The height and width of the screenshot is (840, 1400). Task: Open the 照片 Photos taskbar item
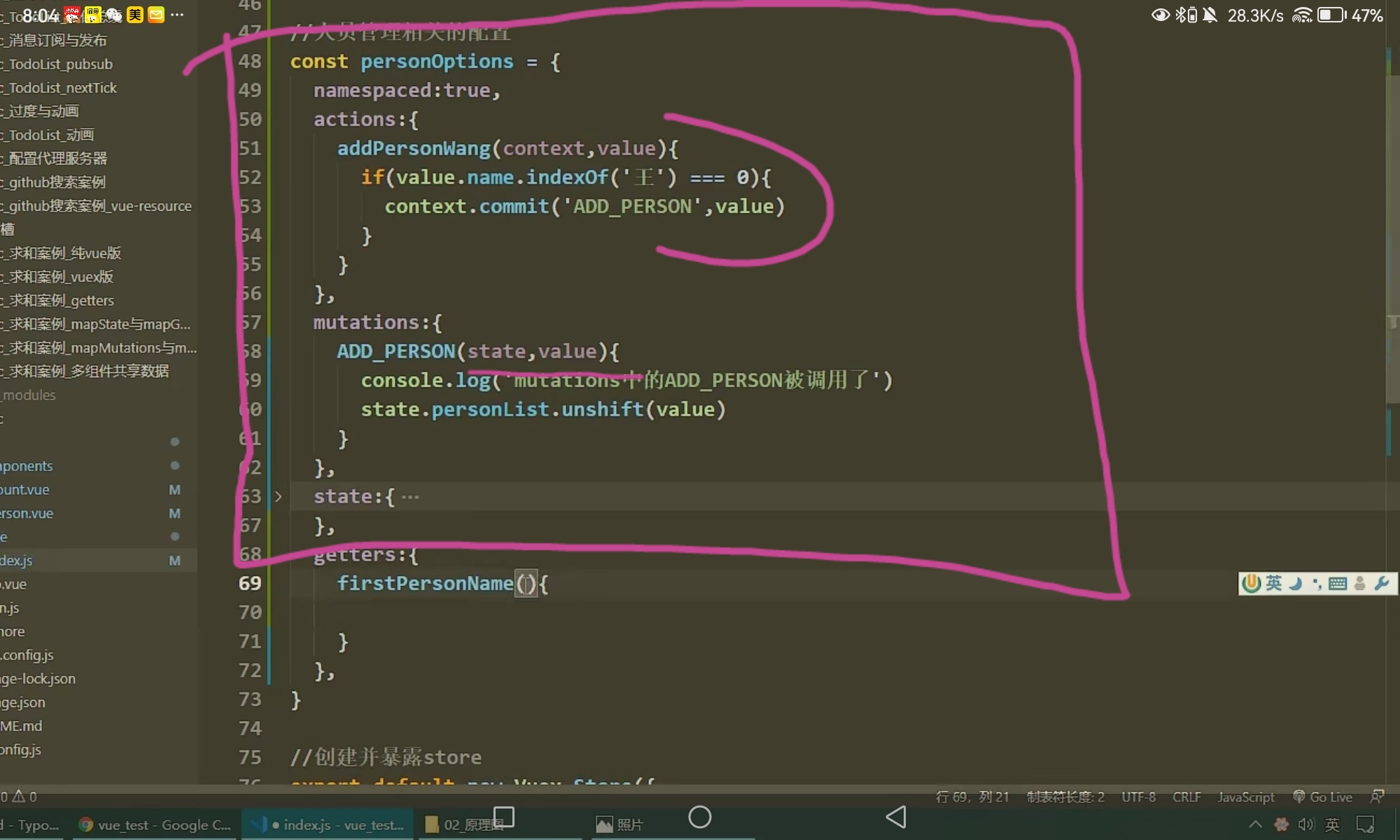click(619, 825)
